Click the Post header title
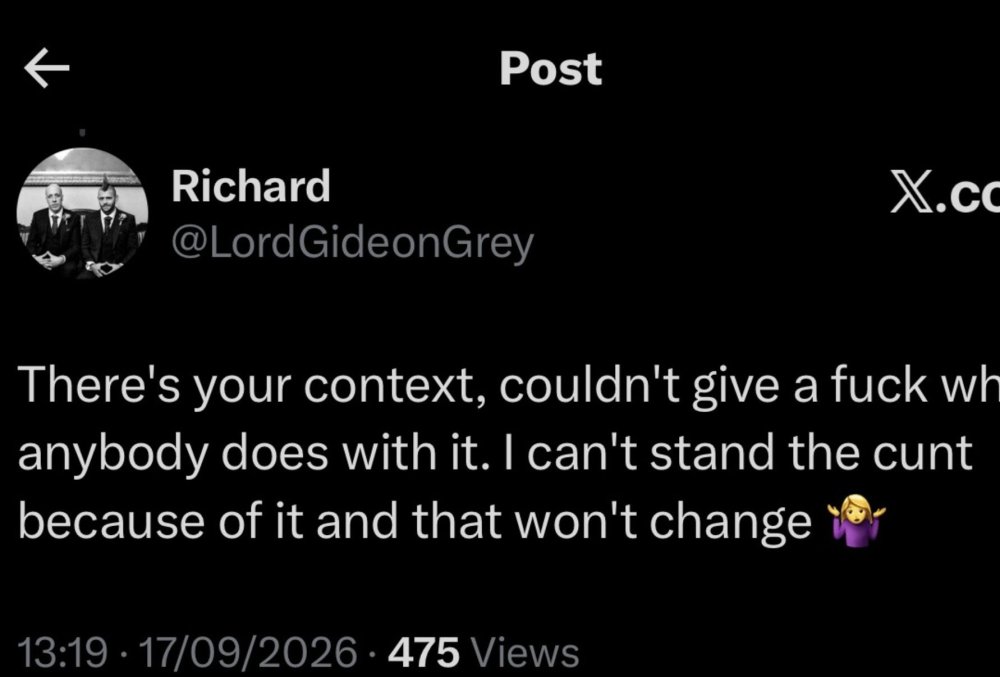 [x=550, y=68]
